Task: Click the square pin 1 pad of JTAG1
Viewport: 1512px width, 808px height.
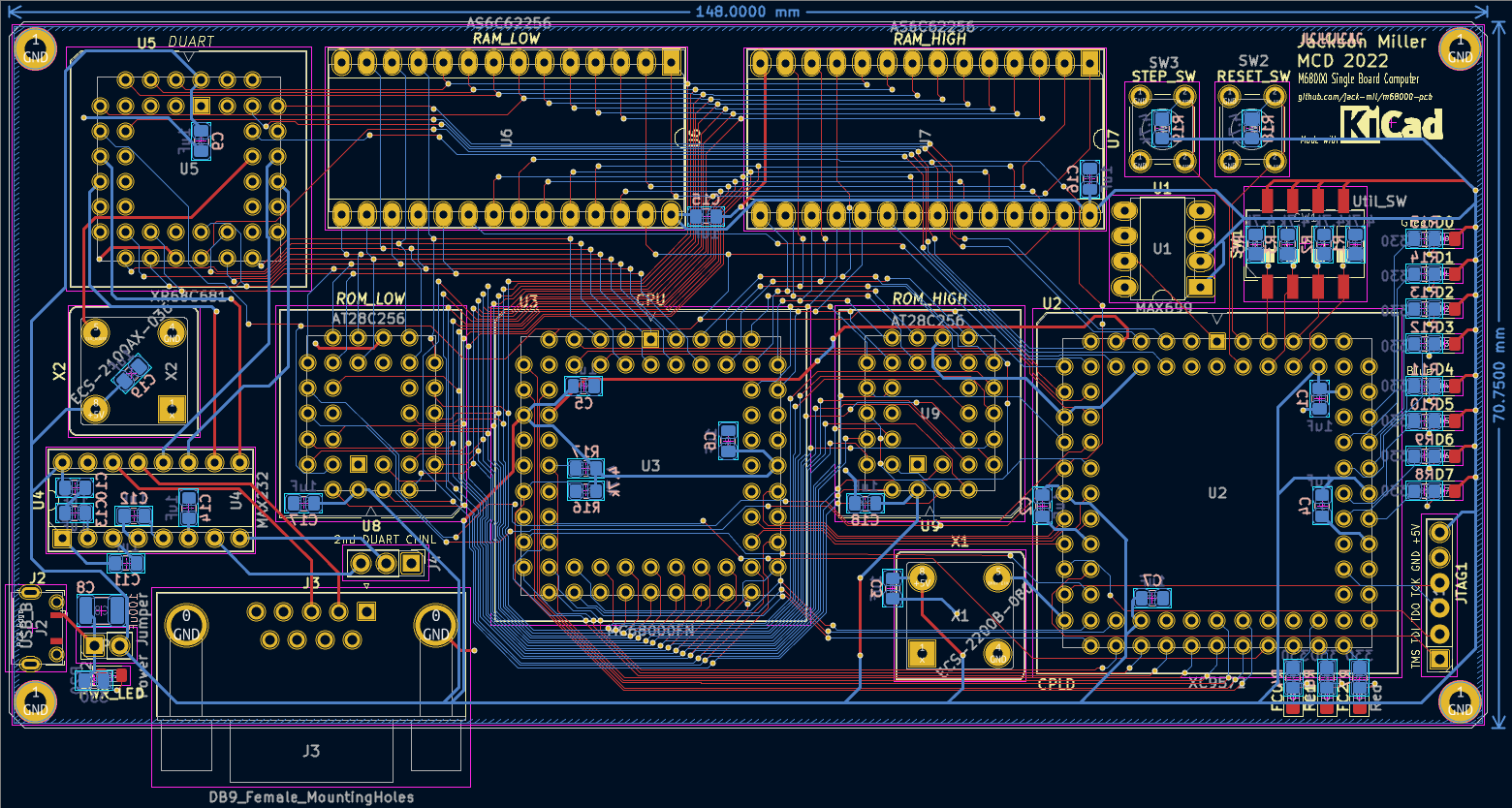Action: (1437, 660)
